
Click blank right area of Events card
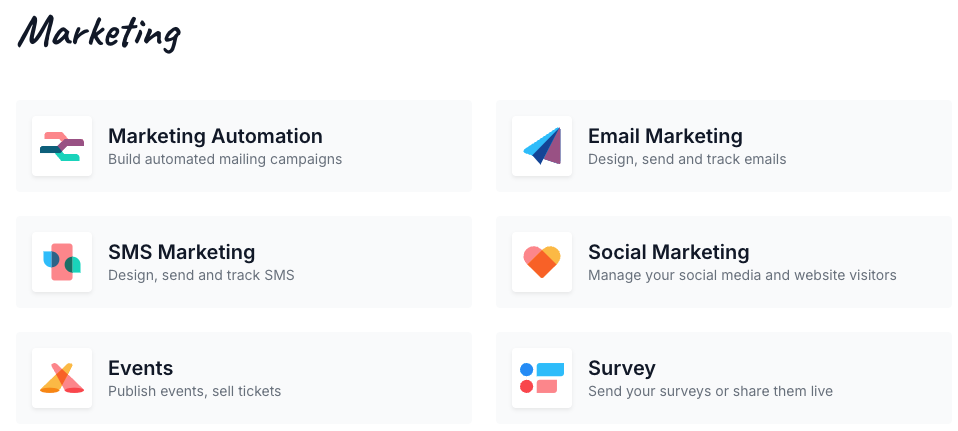(x=379, y=378)
